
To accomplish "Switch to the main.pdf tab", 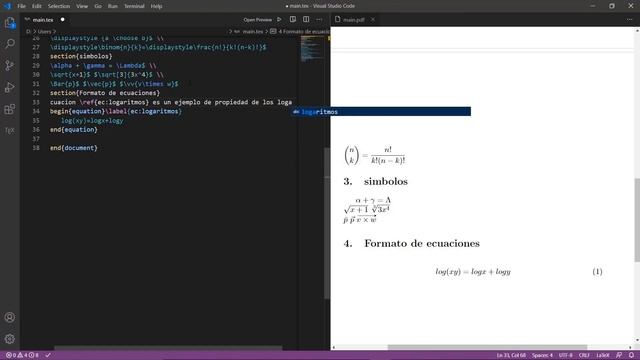I will pos(353,20).
